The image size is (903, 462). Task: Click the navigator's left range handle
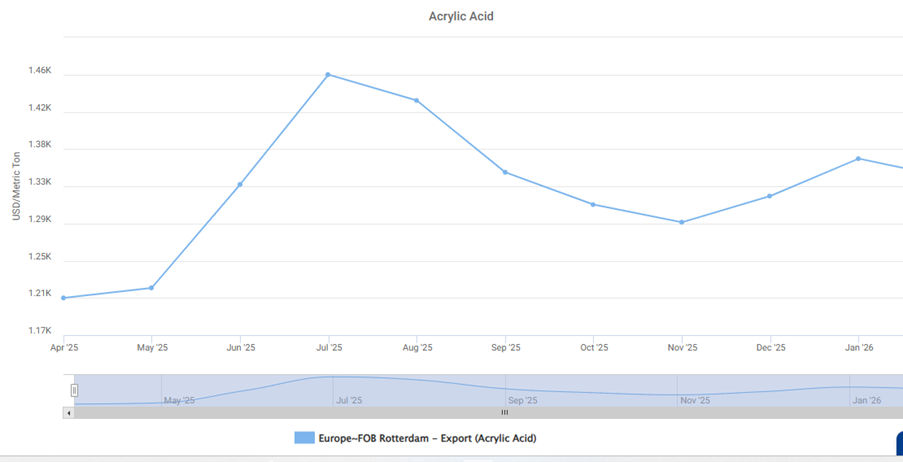click(74, 390)
